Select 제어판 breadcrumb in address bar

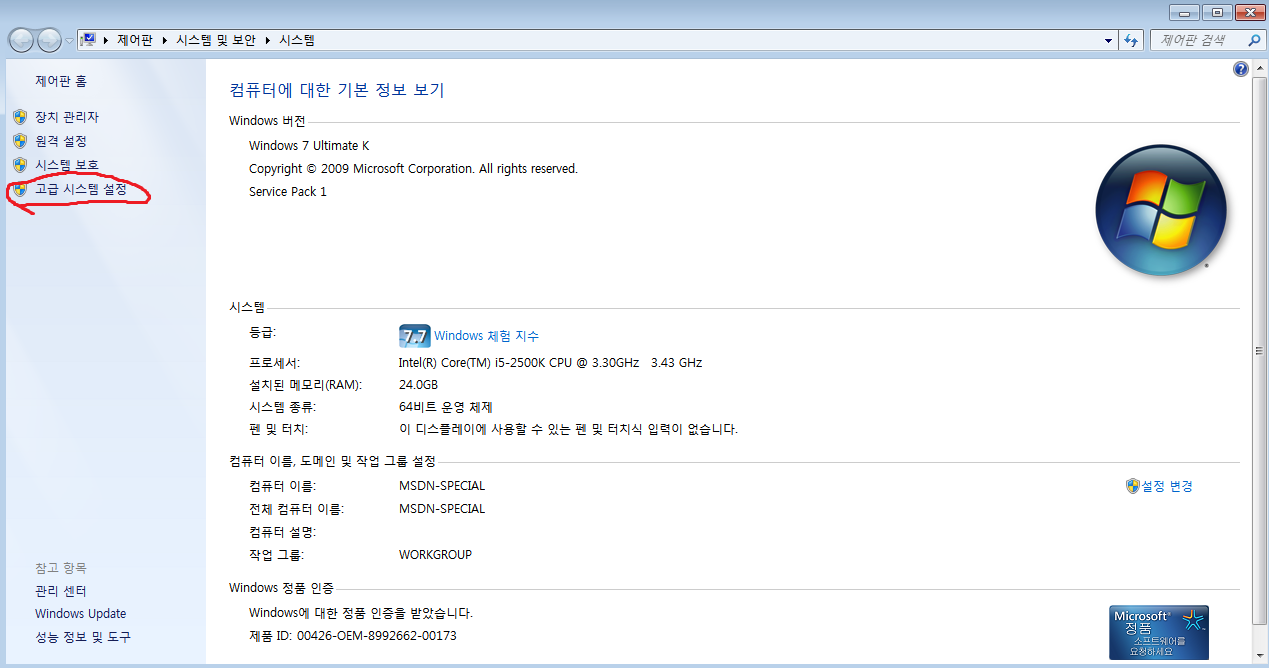134,40
